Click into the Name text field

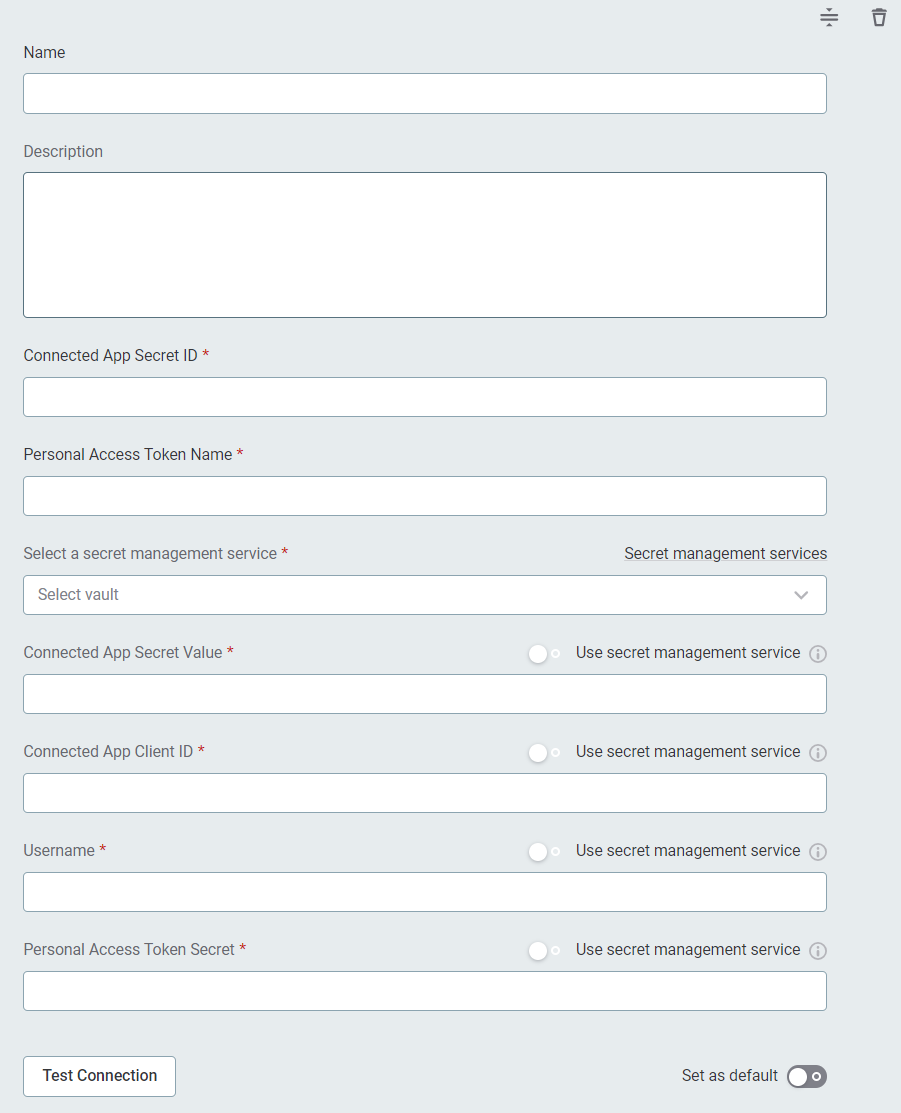425,94
